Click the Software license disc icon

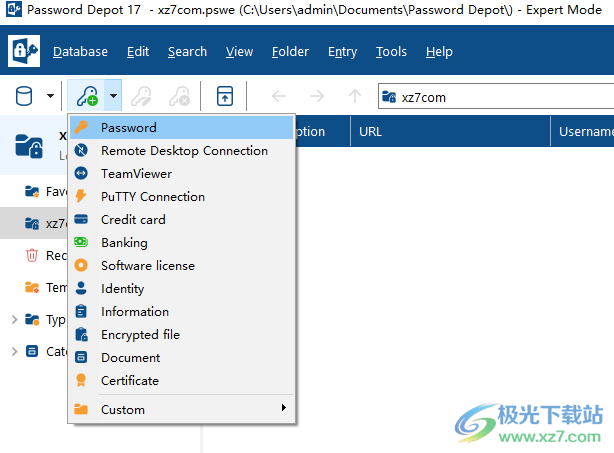coord(81,265)
